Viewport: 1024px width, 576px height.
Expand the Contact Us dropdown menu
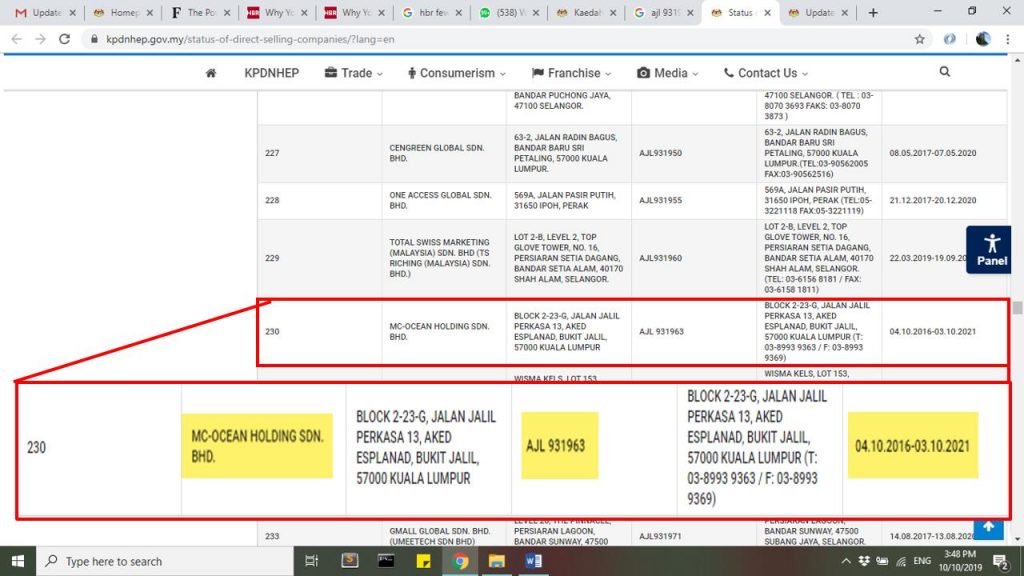pos(766,73)
